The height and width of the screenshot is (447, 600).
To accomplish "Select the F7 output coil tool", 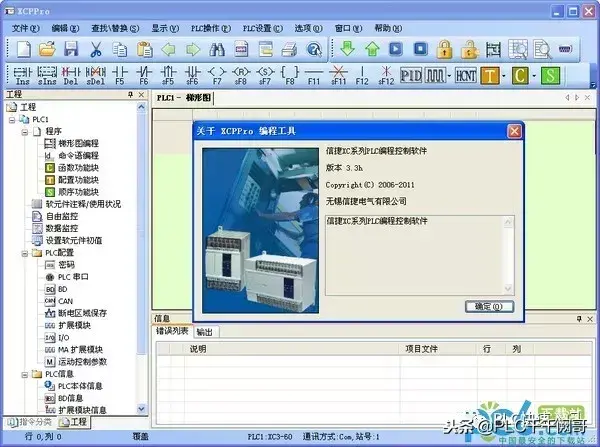I will (x=217, y=76).
